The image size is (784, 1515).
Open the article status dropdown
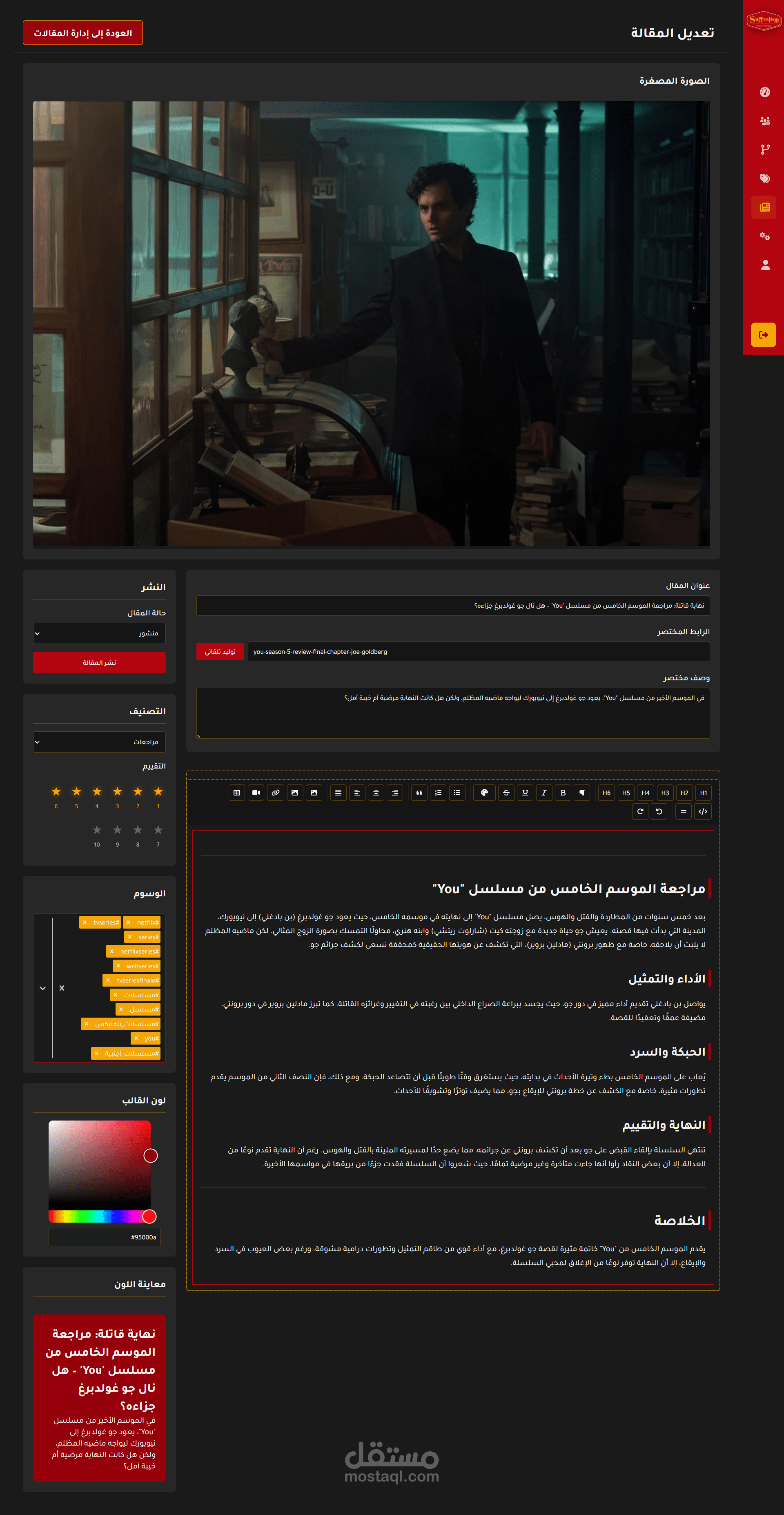coord(99,633)
